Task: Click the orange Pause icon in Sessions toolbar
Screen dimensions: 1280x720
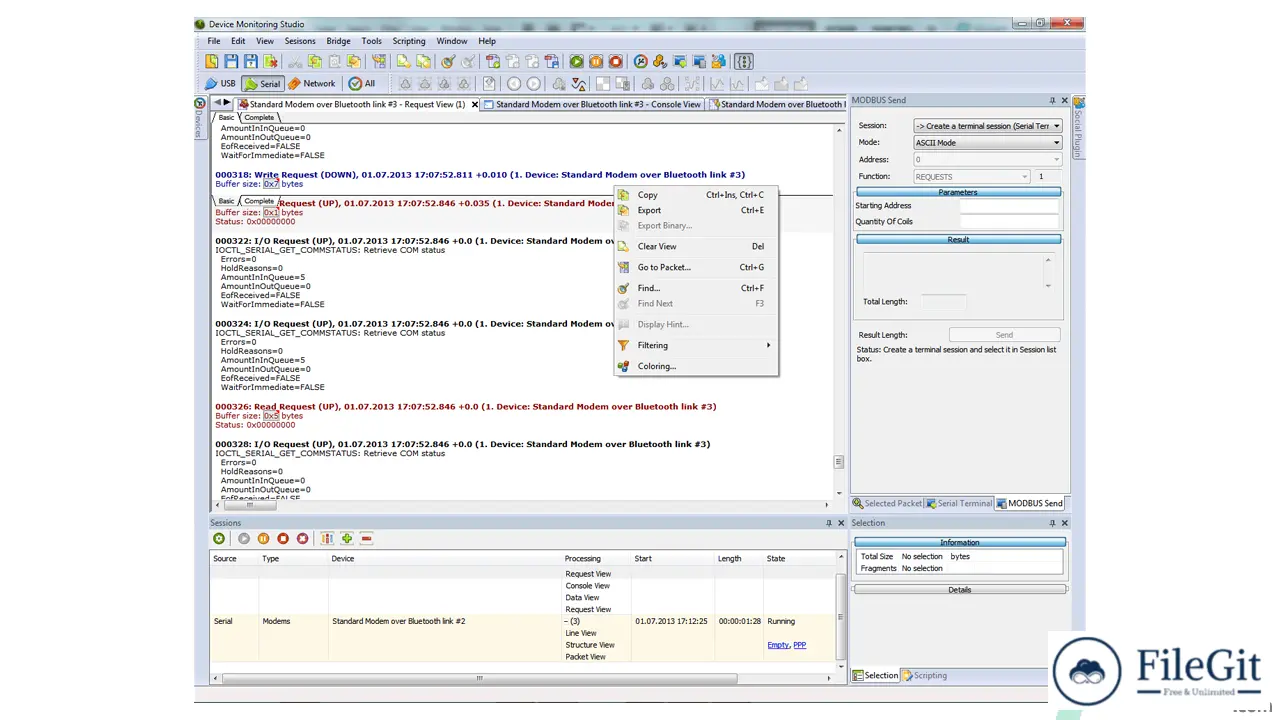Action: (264, 538)
